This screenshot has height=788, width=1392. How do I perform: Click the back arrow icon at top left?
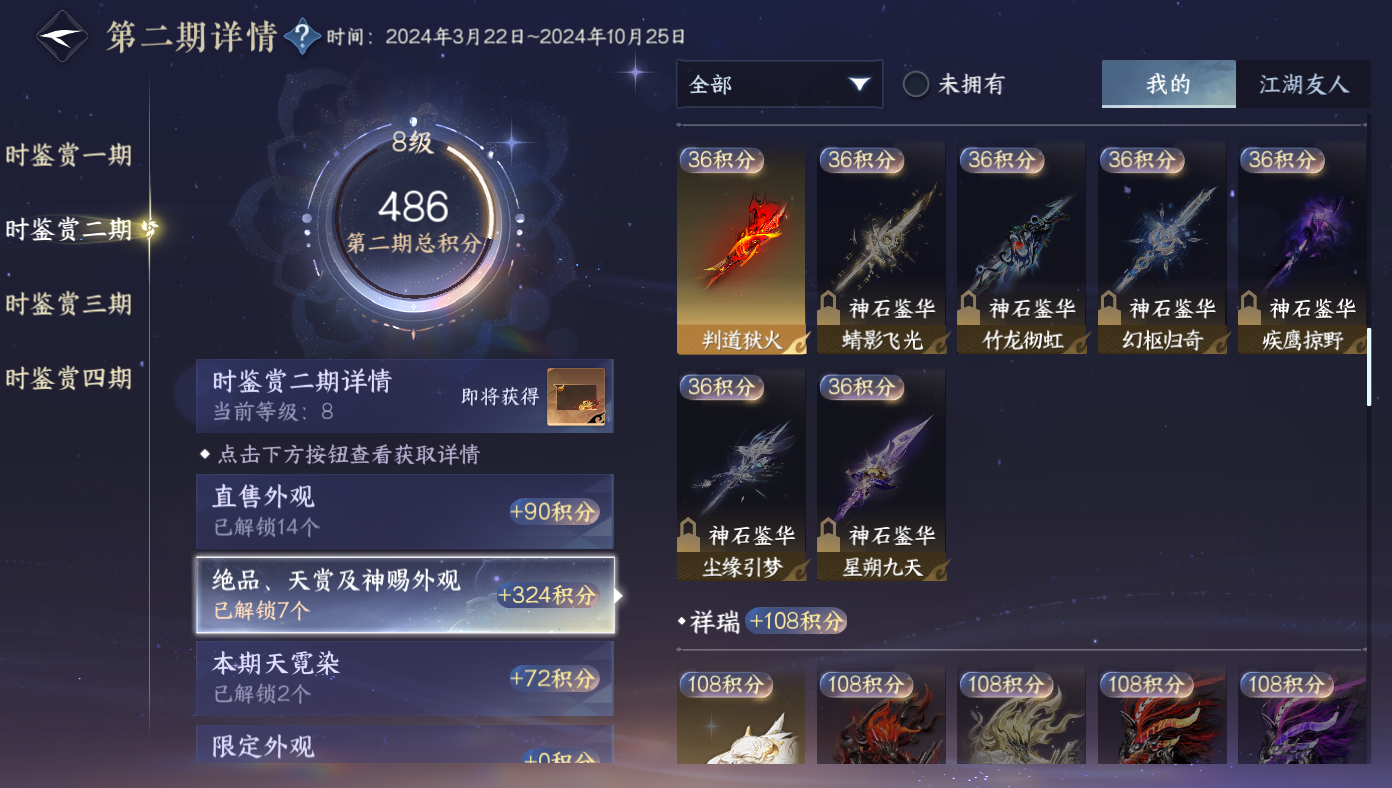click(62, 37)
